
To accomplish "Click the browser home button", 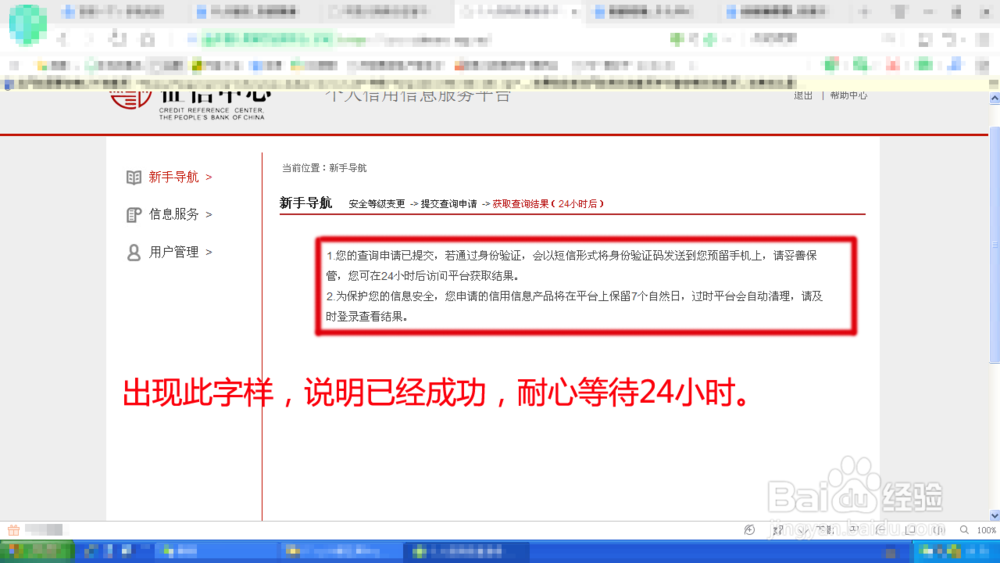I will [x=148, y=40].
